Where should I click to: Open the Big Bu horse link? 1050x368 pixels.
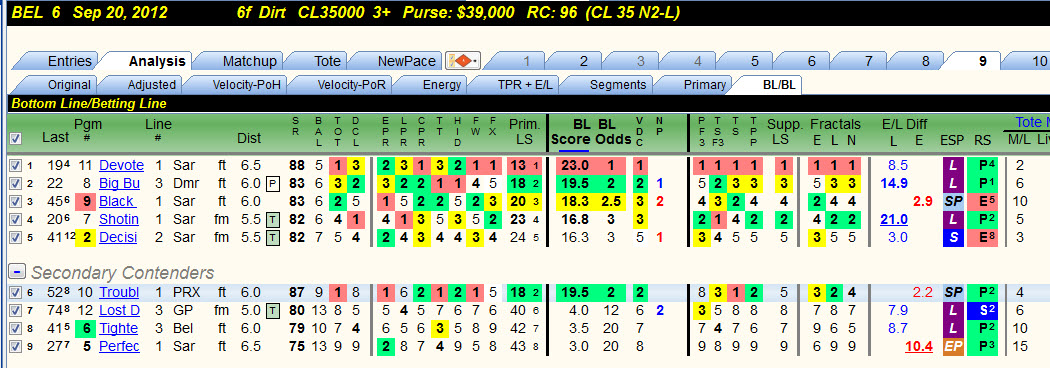(119, 183)
